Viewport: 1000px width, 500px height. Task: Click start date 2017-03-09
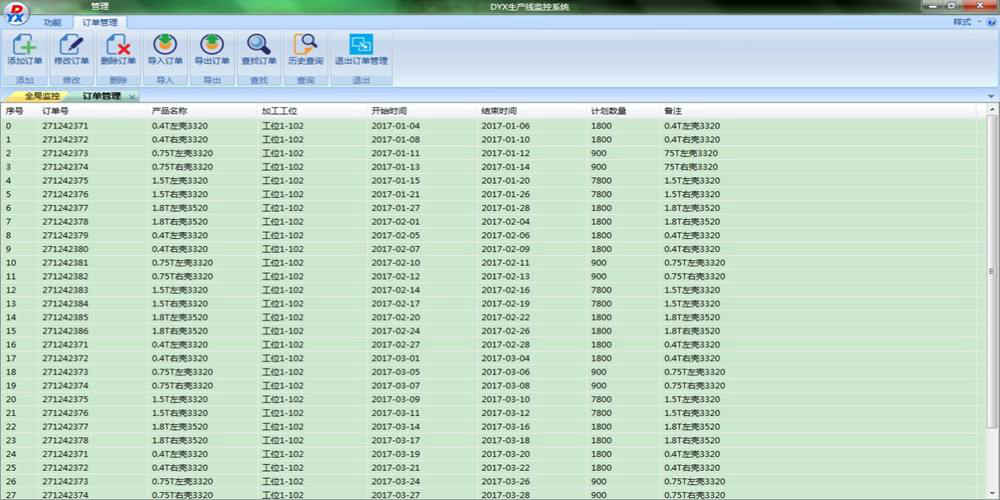[396, 399]
